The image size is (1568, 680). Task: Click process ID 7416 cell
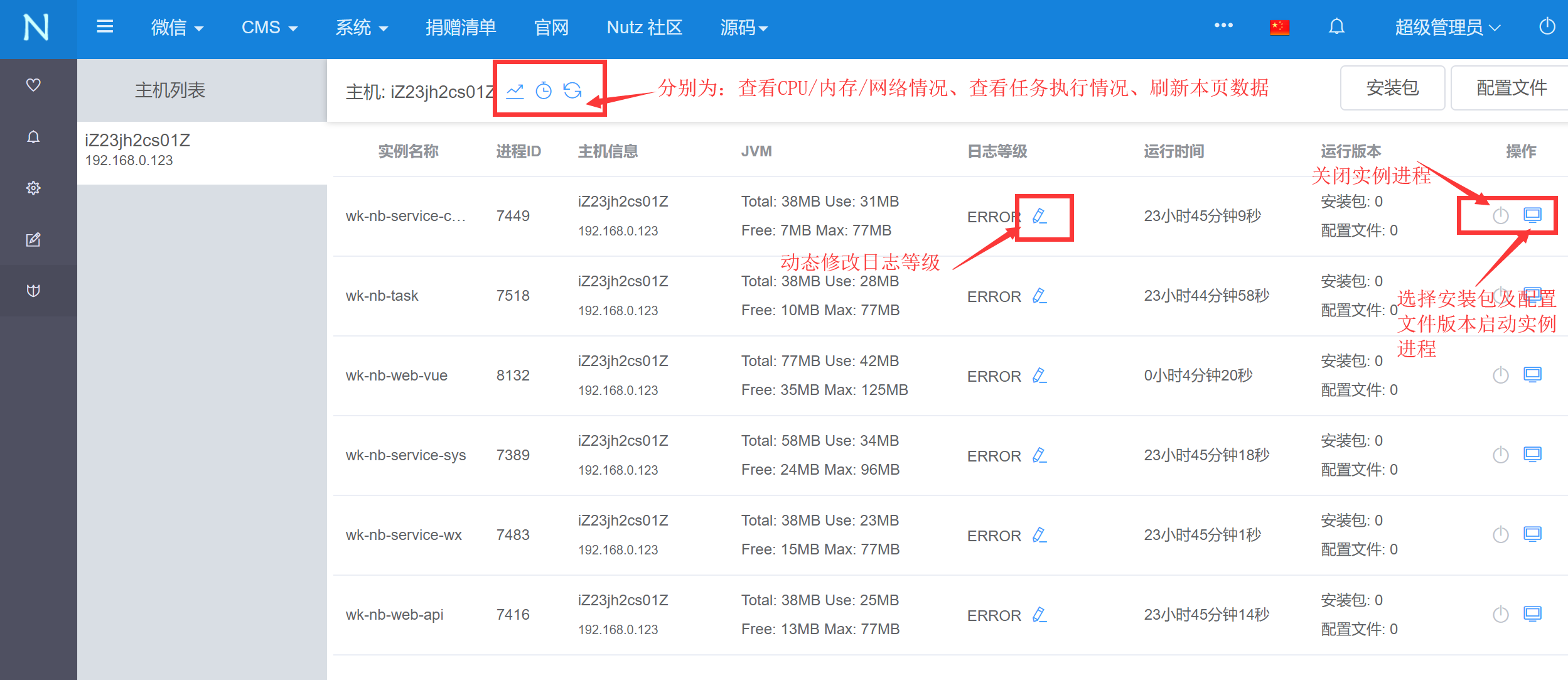pyautogui.click(x=513, y=615)
